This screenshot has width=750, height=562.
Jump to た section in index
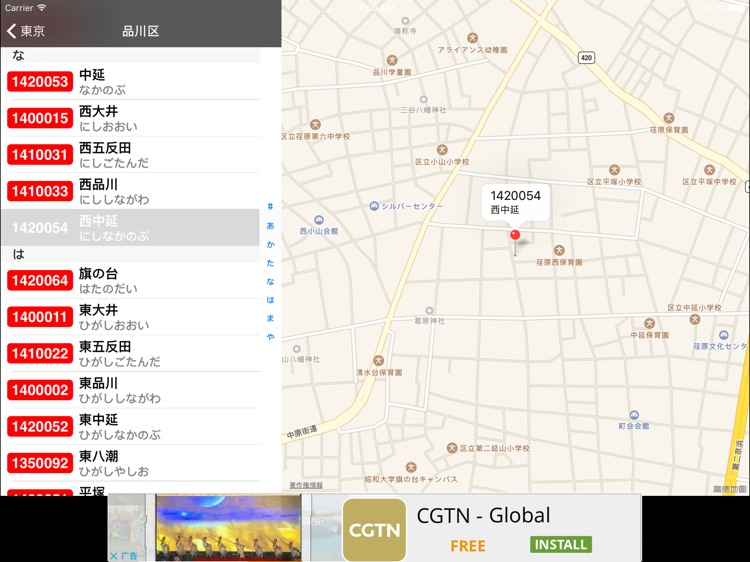(x=270, y=263)
